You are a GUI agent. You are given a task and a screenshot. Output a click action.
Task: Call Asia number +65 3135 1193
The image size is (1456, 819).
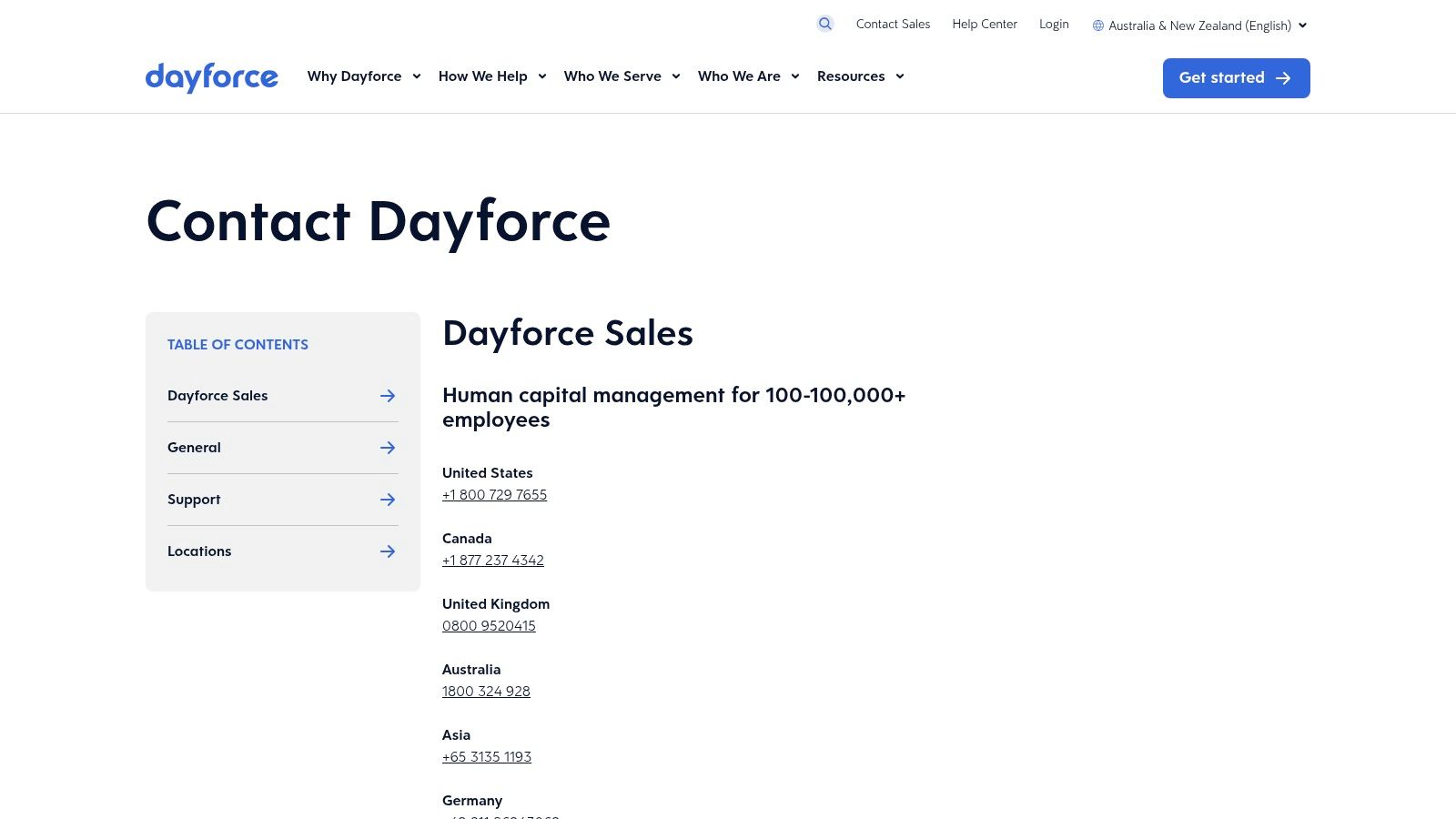[x=487, y=757]
